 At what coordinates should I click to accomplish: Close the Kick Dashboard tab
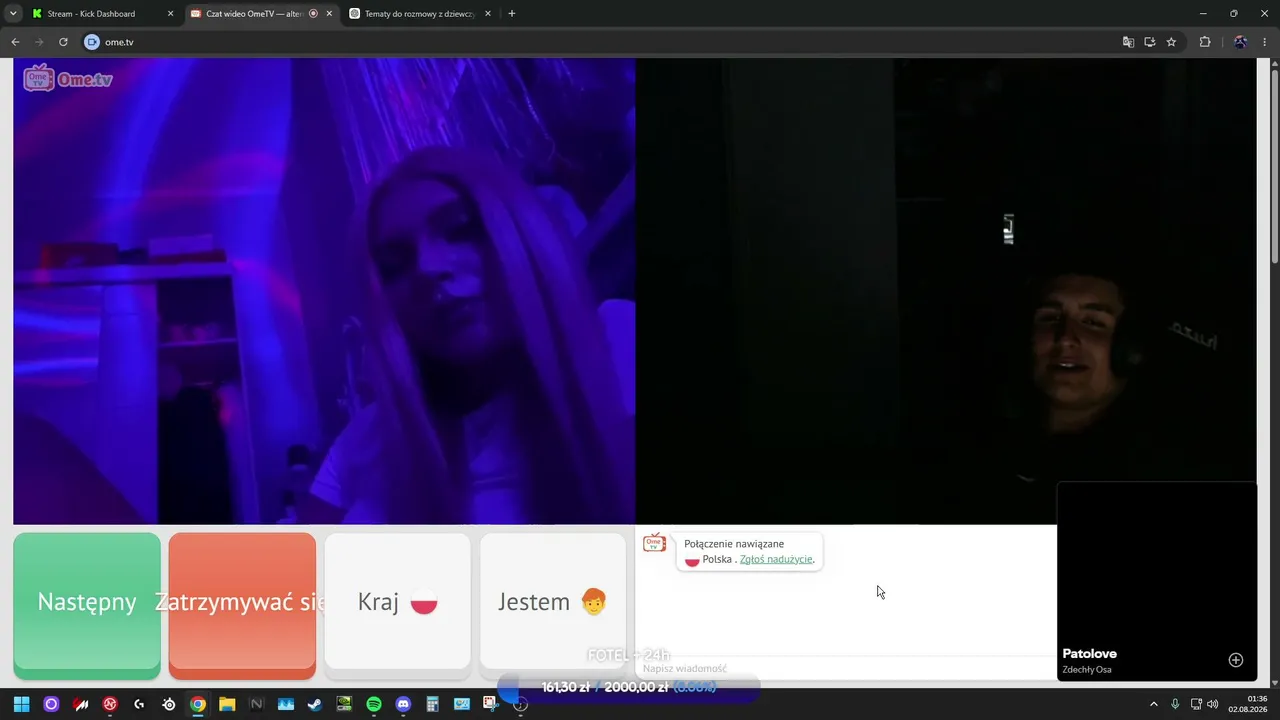click(170, 14)
